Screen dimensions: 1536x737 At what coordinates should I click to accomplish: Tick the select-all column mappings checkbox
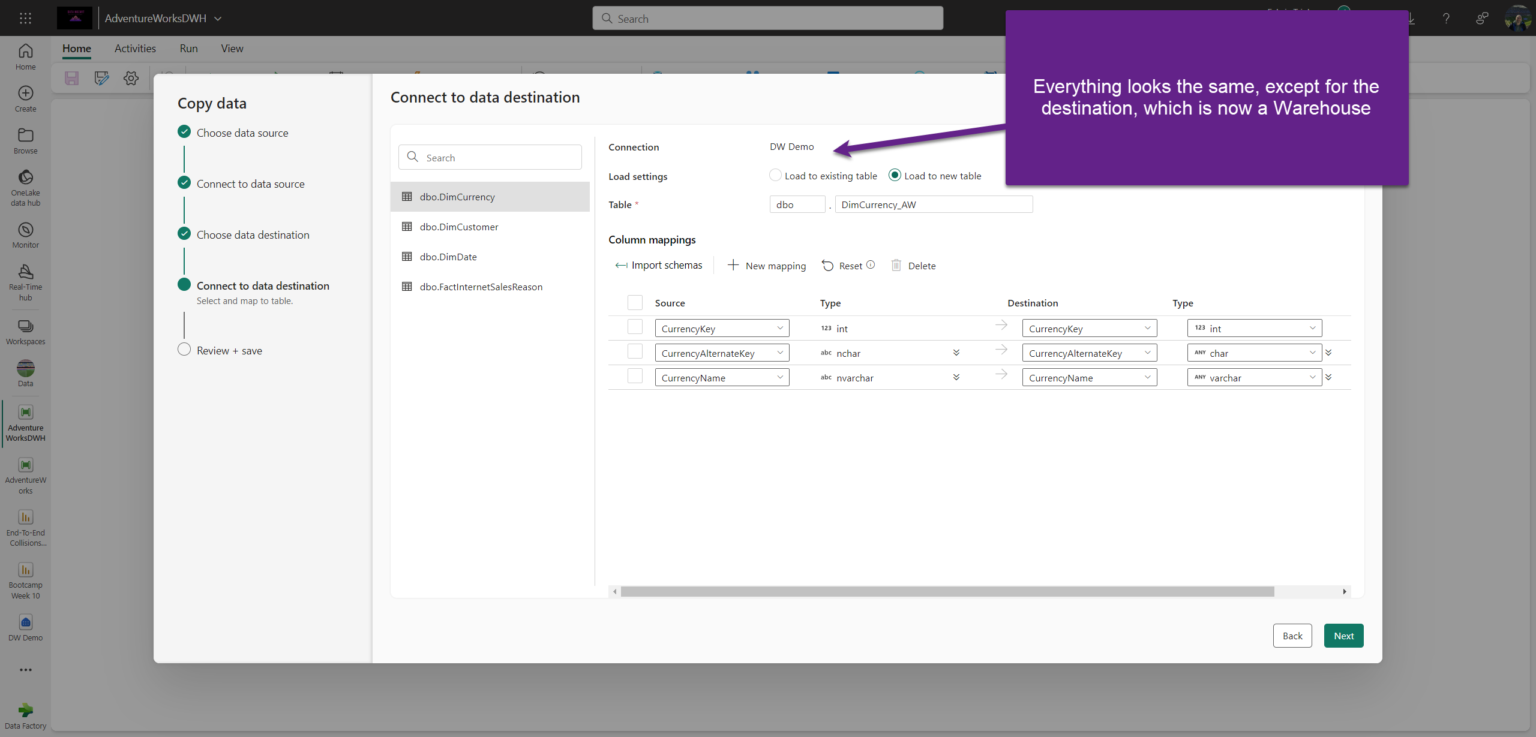(x=635, y=302)
